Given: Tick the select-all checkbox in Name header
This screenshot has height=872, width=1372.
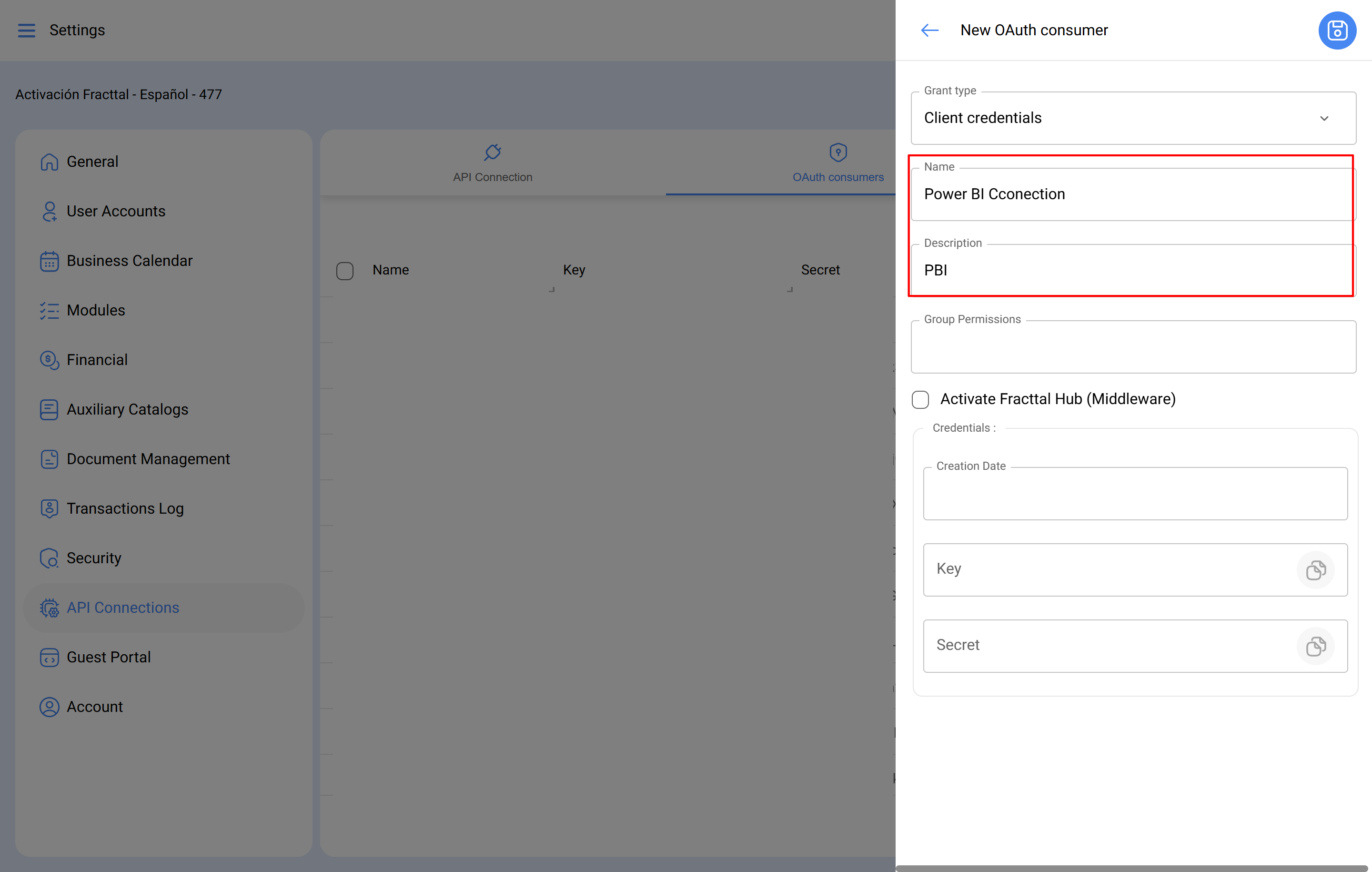Looking at the screenshot, I should 345,271.
